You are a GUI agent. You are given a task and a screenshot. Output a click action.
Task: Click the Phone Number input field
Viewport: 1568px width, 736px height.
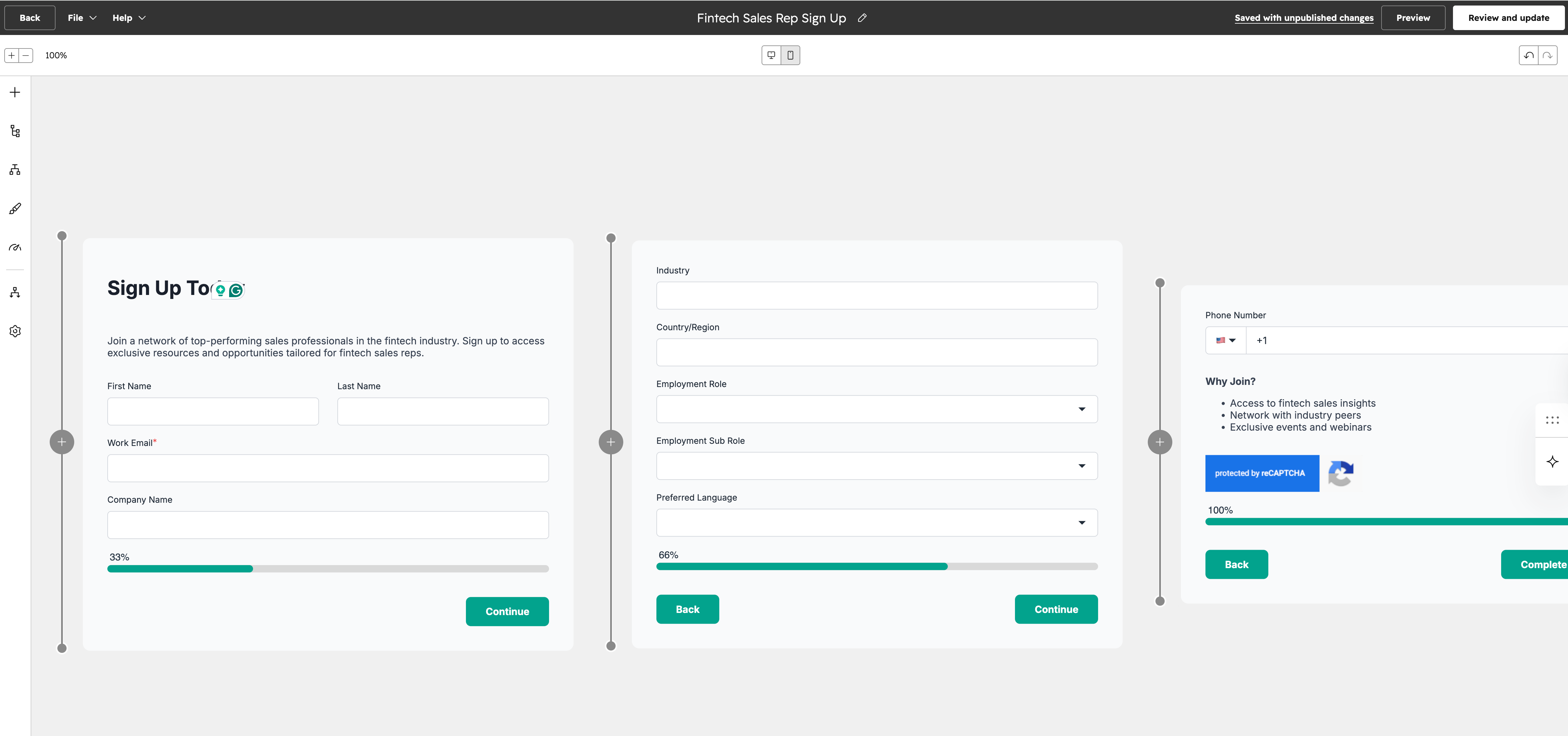pos(1407,341)
